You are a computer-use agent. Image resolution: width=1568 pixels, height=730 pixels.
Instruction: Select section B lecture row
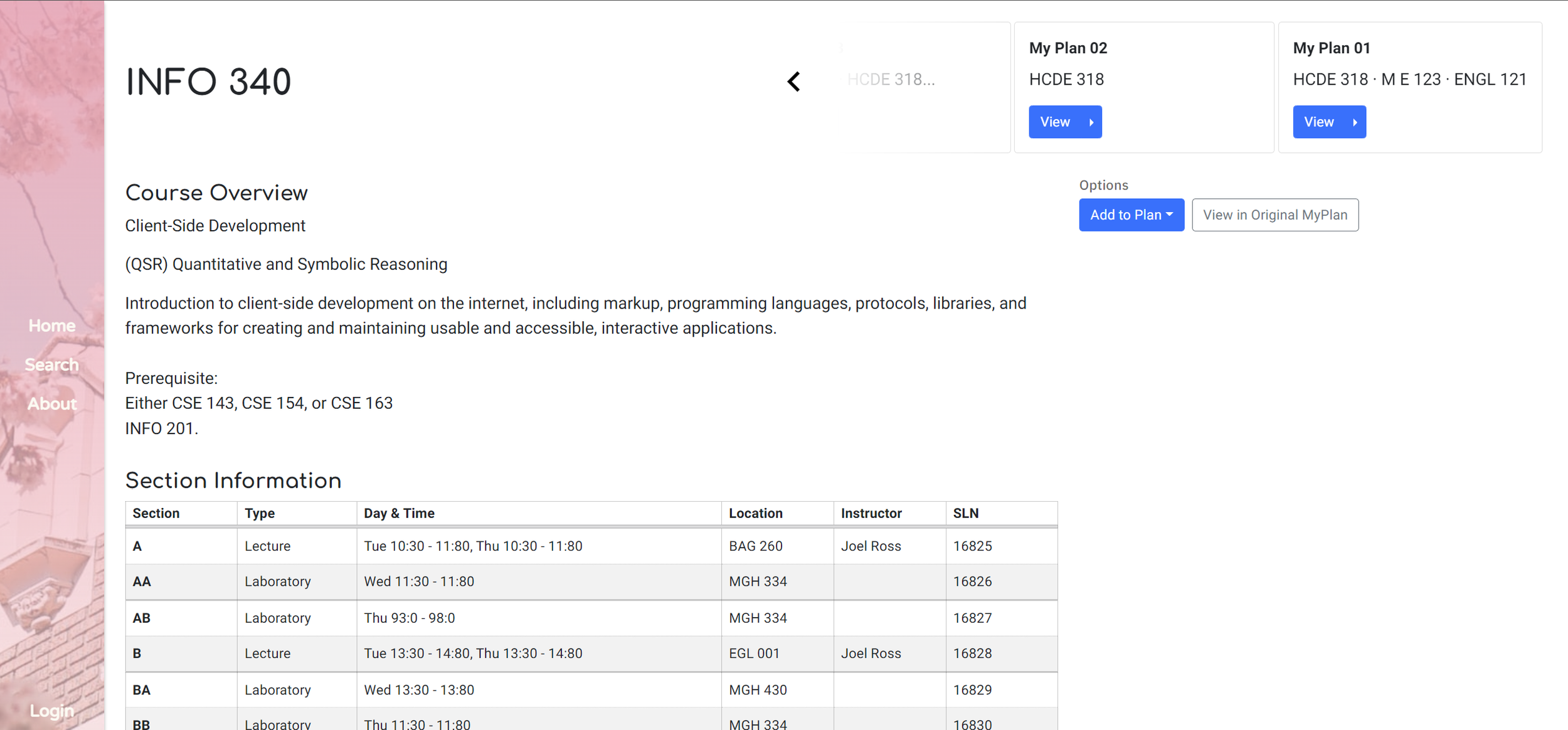591,653
